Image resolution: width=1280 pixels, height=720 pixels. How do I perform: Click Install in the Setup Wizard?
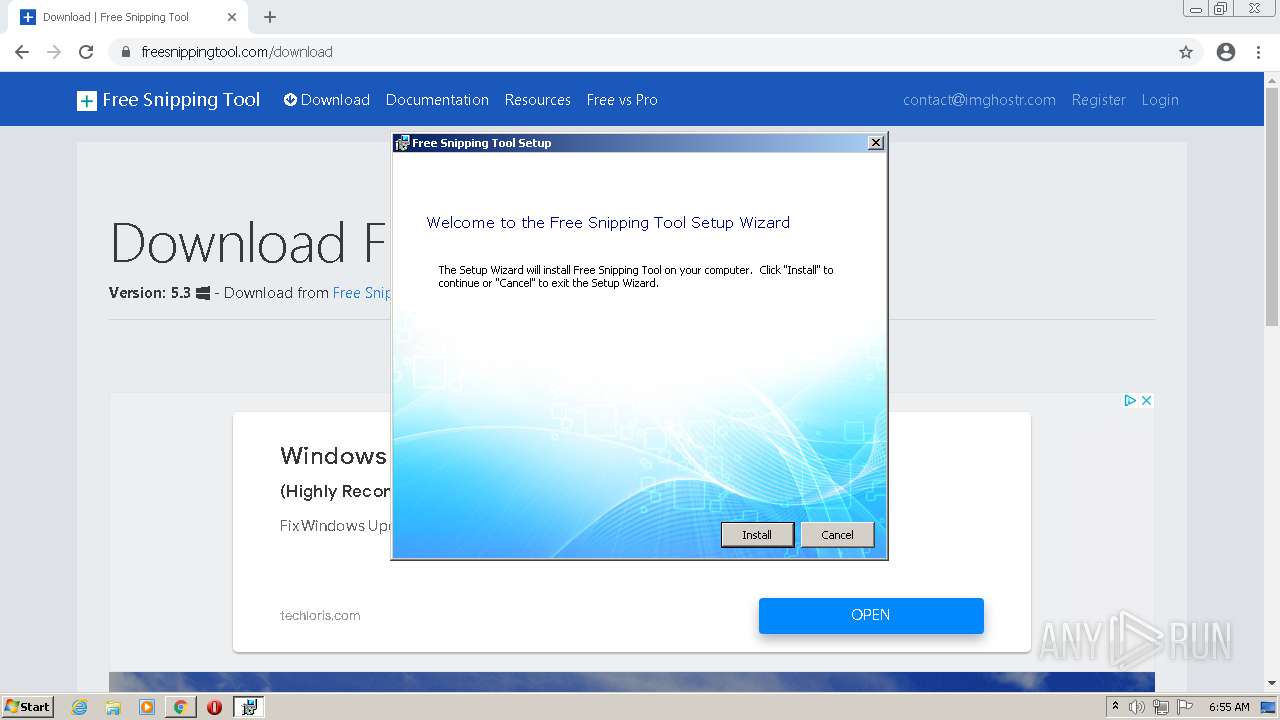tap(757, 535)
